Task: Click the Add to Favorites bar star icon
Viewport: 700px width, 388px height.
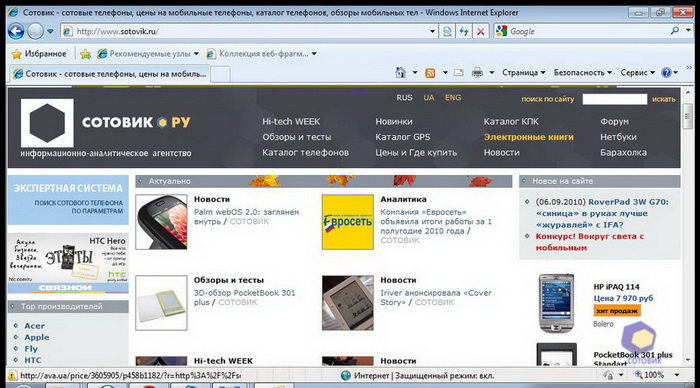Action: pyautogui.click(x=85, y=54)
